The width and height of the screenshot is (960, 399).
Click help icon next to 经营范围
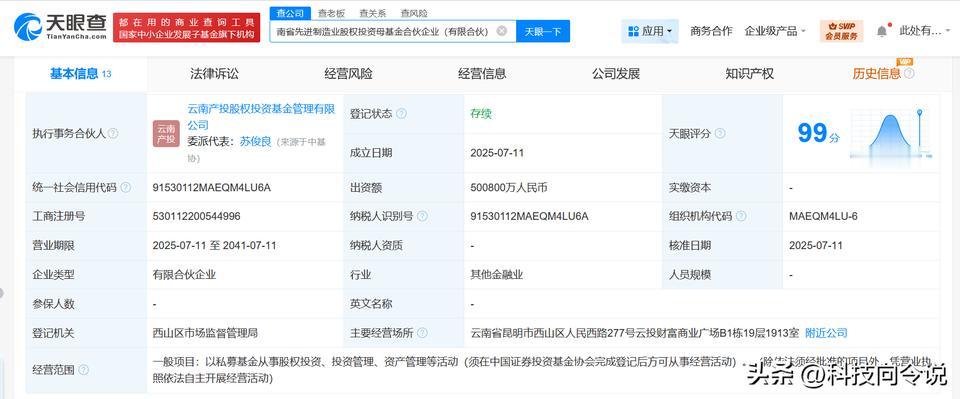point(84,370)
